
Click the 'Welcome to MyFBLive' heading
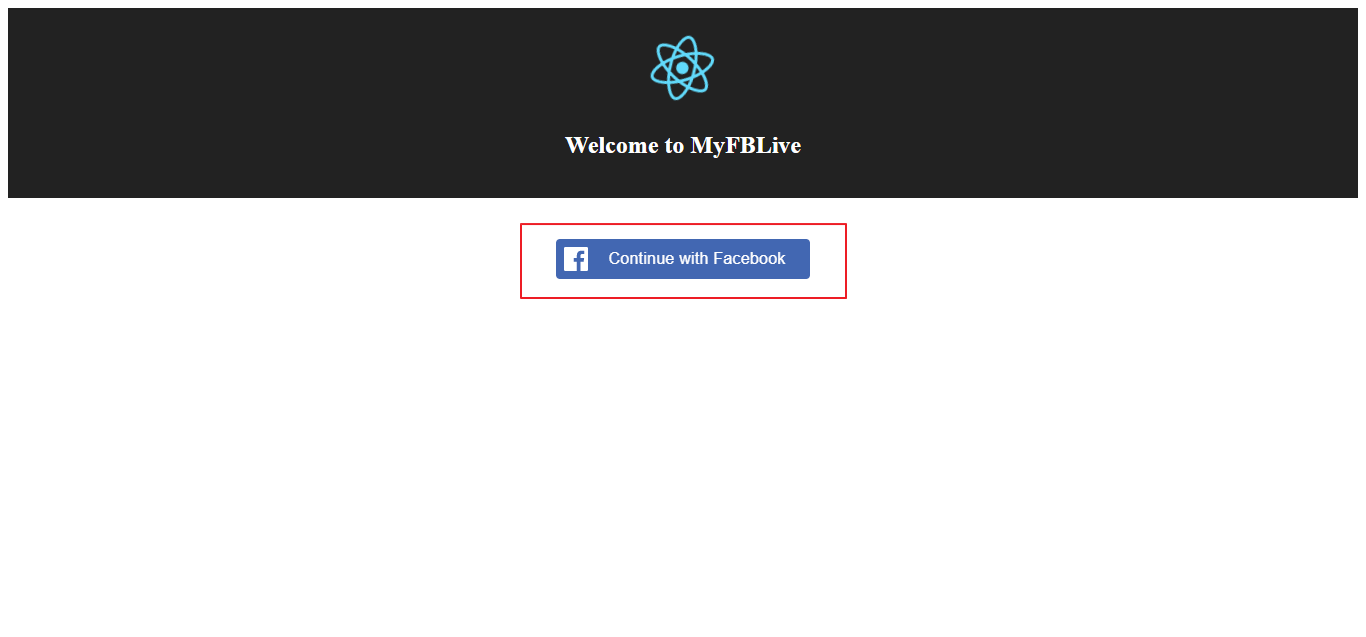tap(683, 145)
